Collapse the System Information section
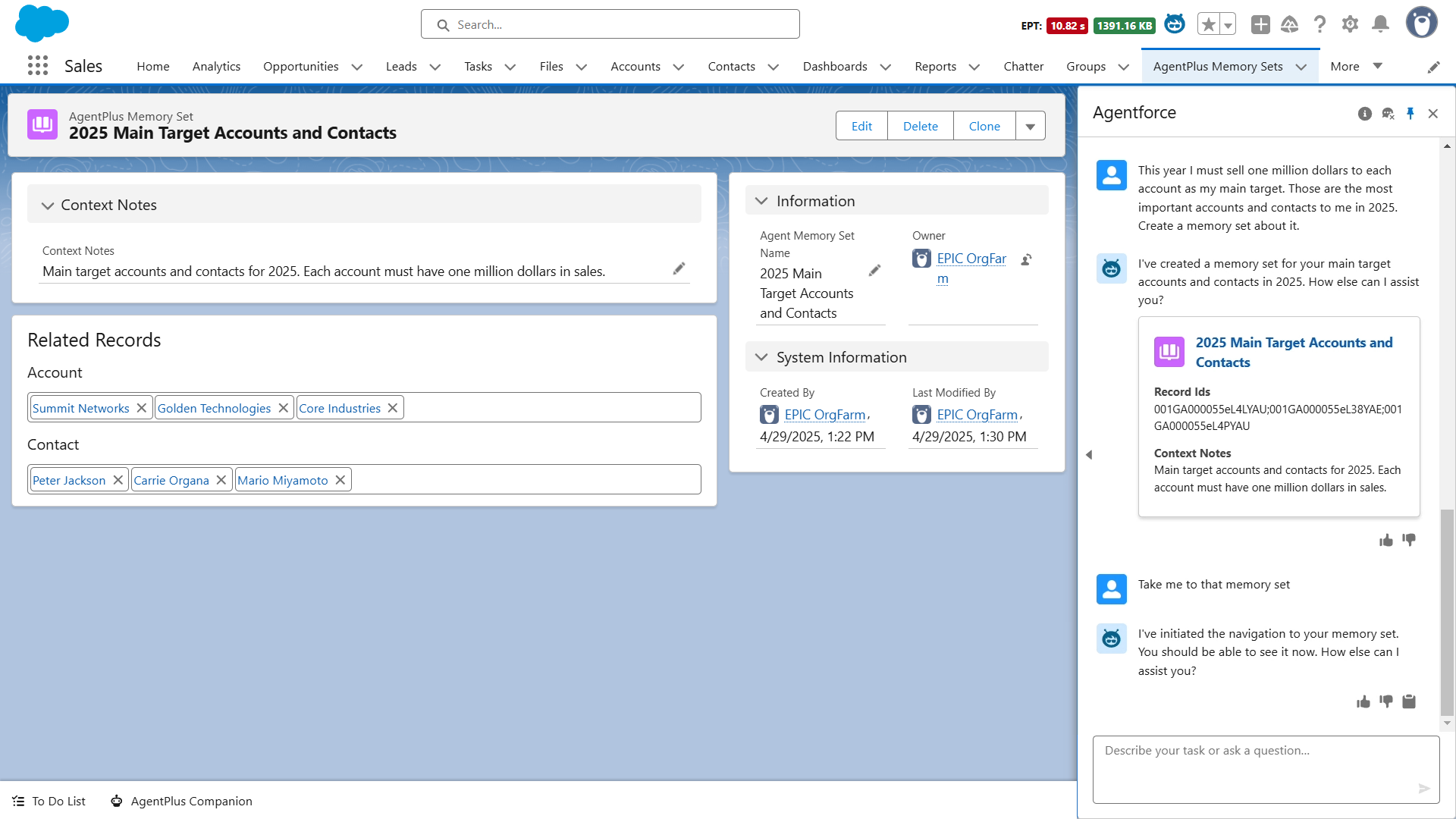Viewport: 1456px width, 819px height. pyautogui.click(x=761, y=357)
